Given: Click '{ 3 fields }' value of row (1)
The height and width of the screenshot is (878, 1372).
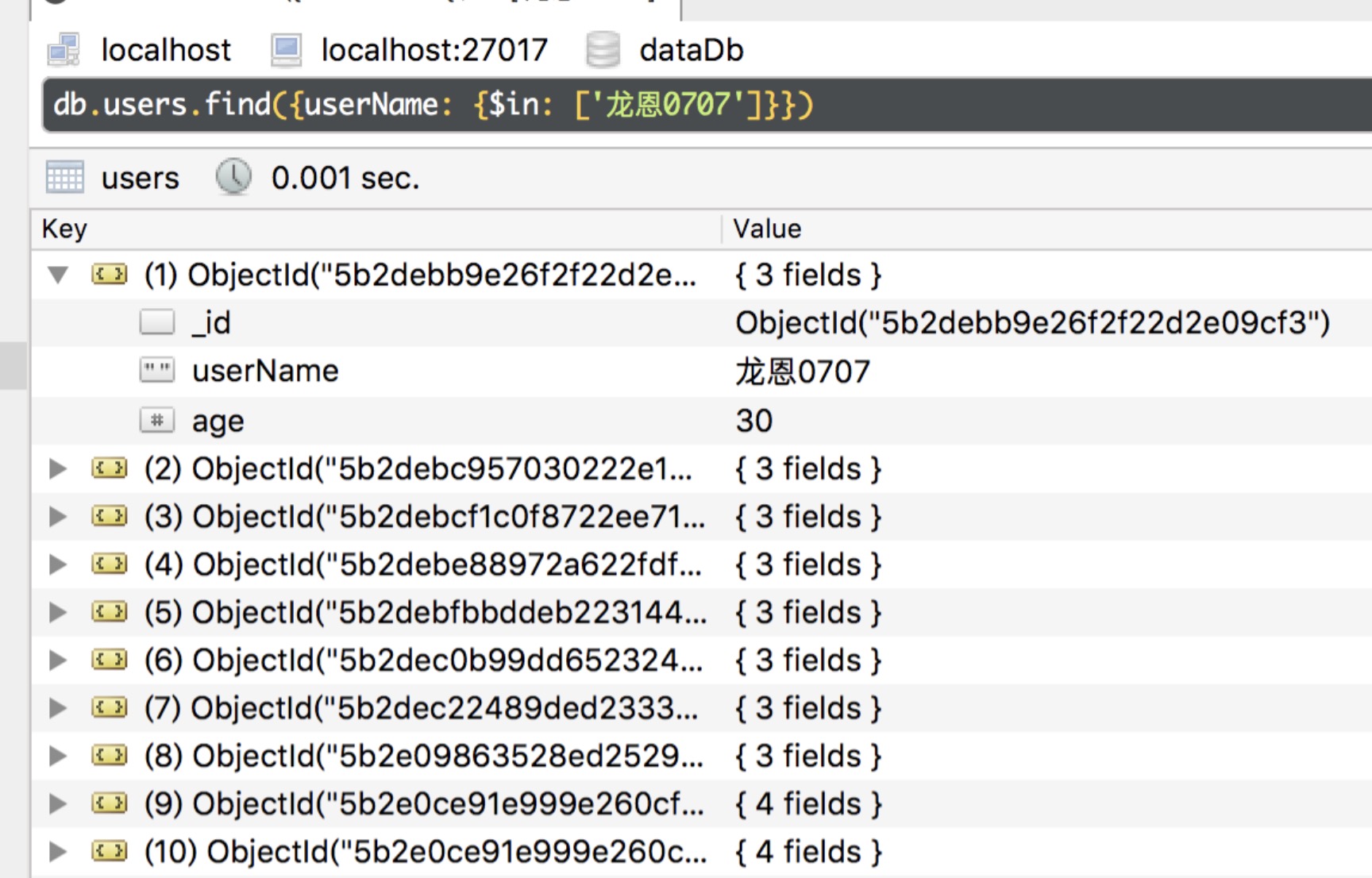Looking at the screenshot, I should 808,275.
